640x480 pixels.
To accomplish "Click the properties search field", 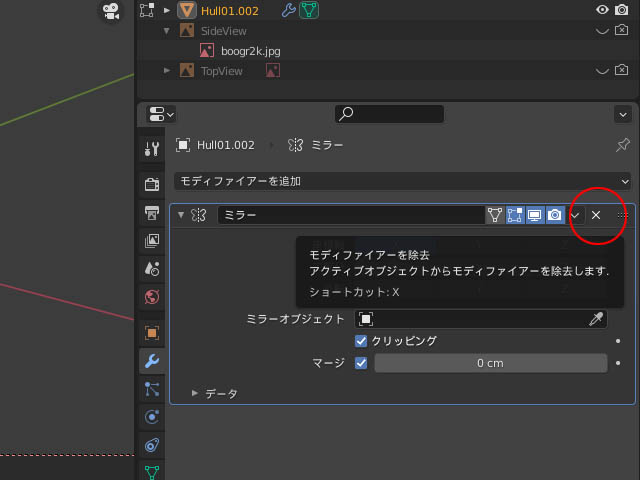I will [389, 114].
